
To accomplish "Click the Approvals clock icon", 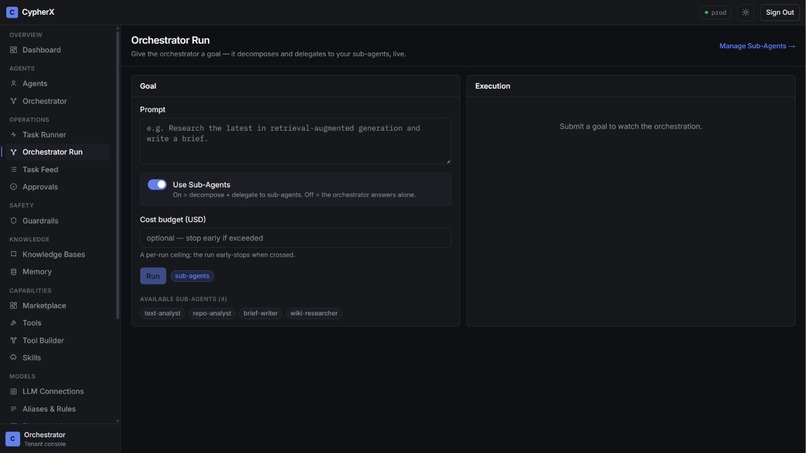I will [x=13, y=187].
